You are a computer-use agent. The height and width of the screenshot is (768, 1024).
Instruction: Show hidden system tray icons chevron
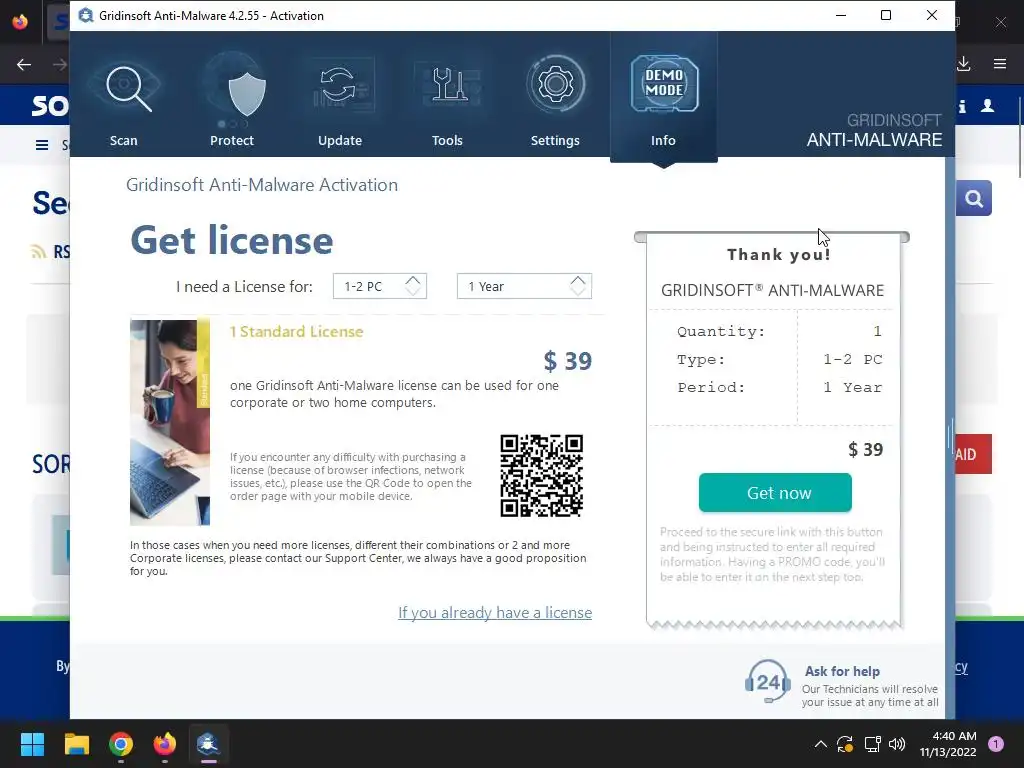(821, 744)
